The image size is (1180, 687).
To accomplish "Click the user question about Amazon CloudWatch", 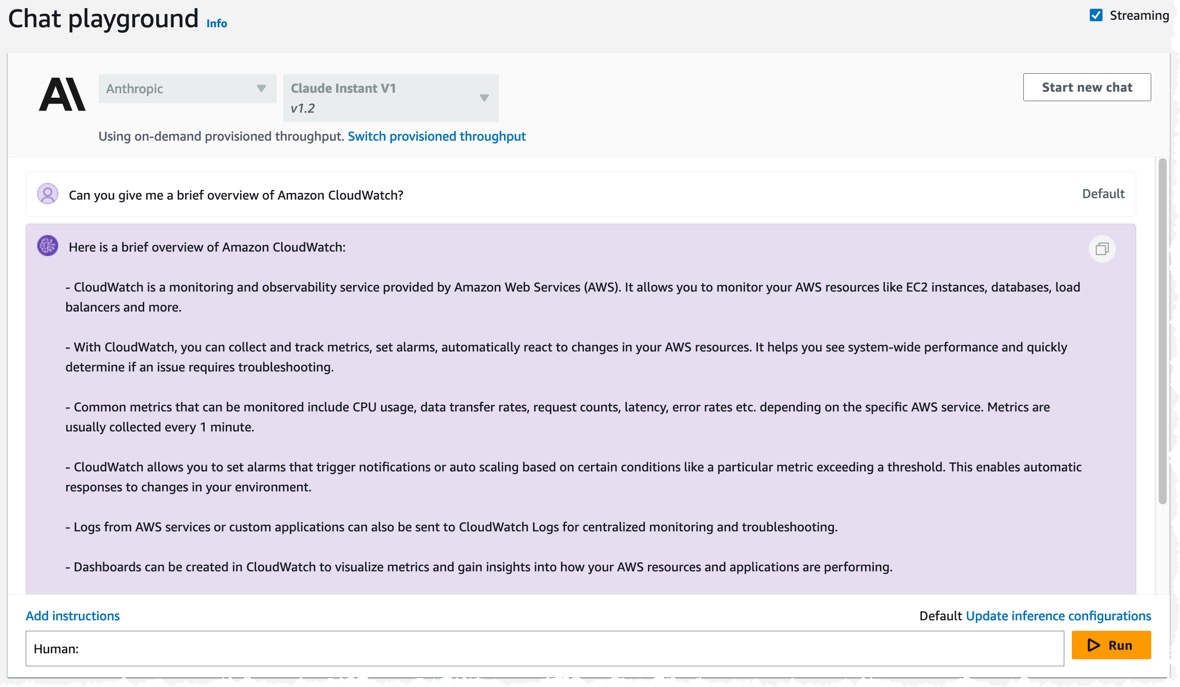I will point(236,195).
